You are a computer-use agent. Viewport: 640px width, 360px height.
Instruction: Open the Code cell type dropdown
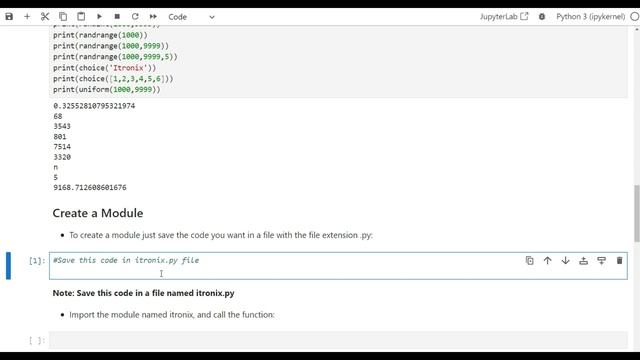(191, 17)
